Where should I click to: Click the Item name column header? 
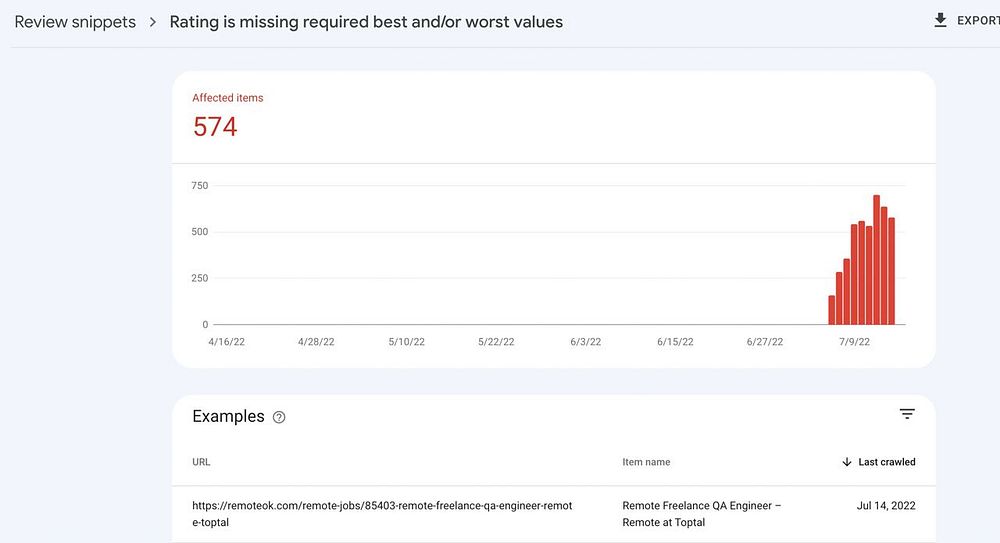pyautogui.click(x=646, y=462)
